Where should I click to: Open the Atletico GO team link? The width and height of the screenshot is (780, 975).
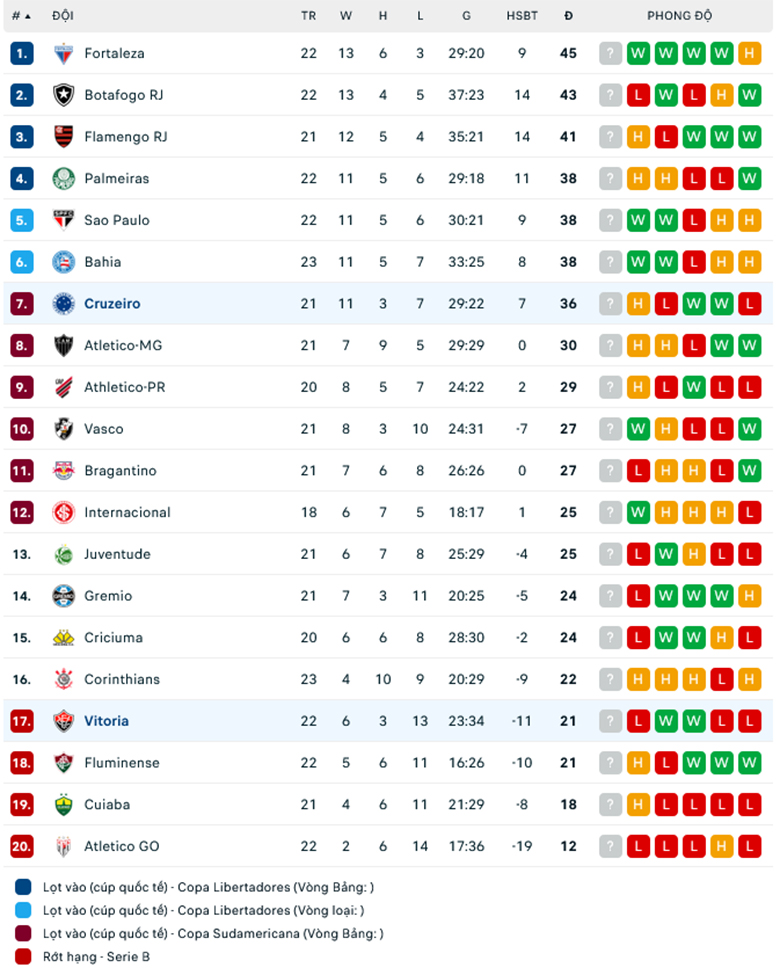coord(121,846)
